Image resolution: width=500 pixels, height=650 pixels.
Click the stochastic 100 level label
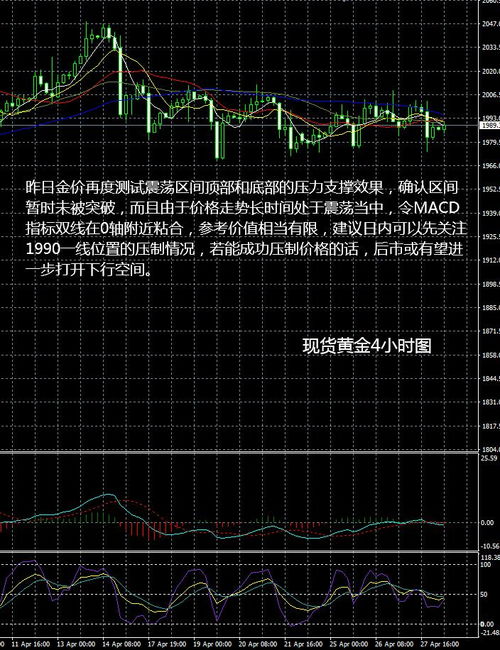tap(485, 565)
